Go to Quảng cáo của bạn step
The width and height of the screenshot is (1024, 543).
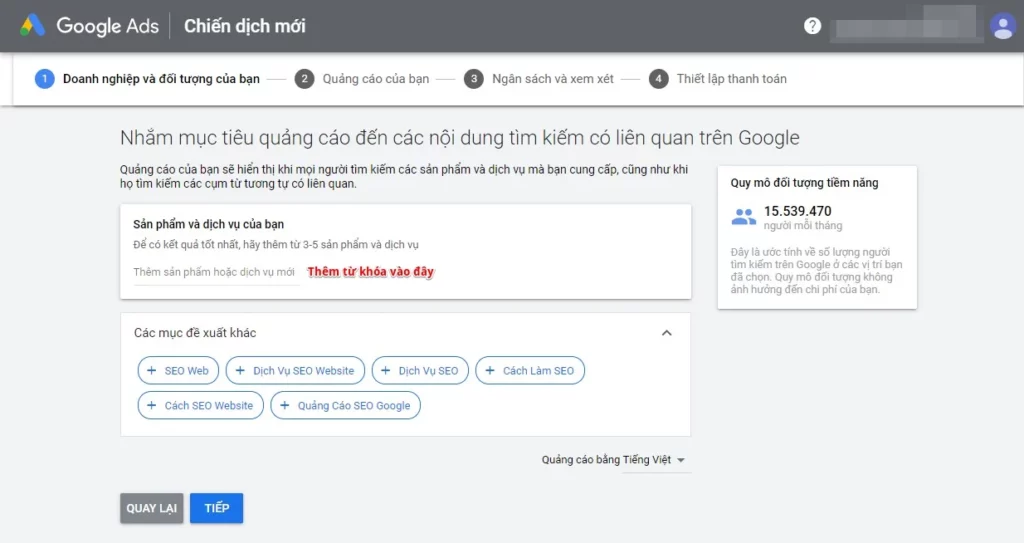pyautogui.click(x=376, y=79)
